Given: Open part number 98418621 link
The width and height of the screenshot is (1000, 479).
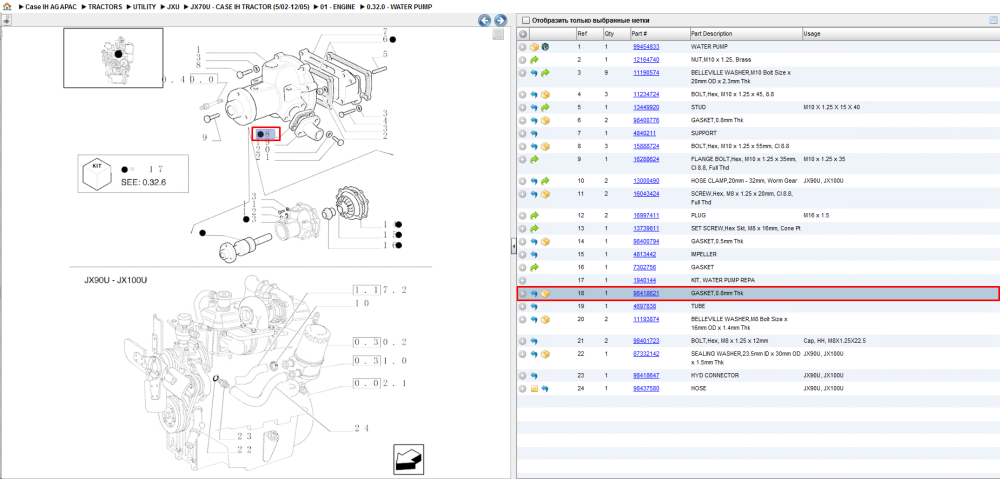Looking at the screenshot, I should 645,293.
